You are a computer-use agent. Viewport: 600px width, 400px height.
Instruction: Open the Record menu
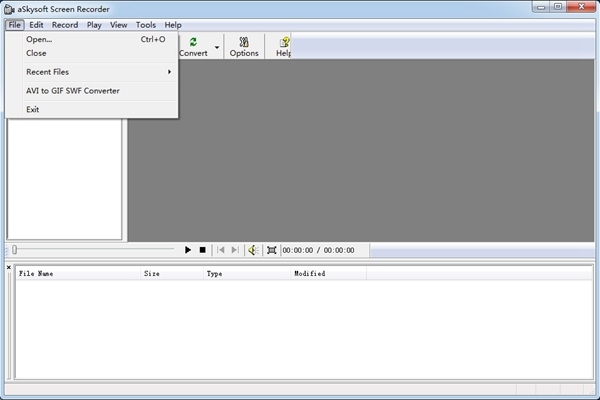[64, 24]
